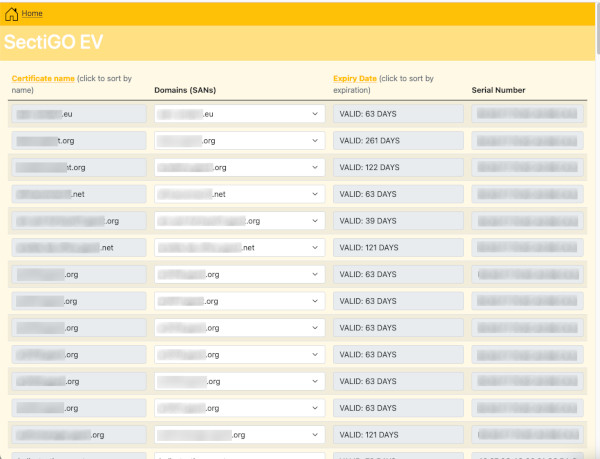Sort by Expiry Date link
600x459 pixels.
click(x=355, y=78)
